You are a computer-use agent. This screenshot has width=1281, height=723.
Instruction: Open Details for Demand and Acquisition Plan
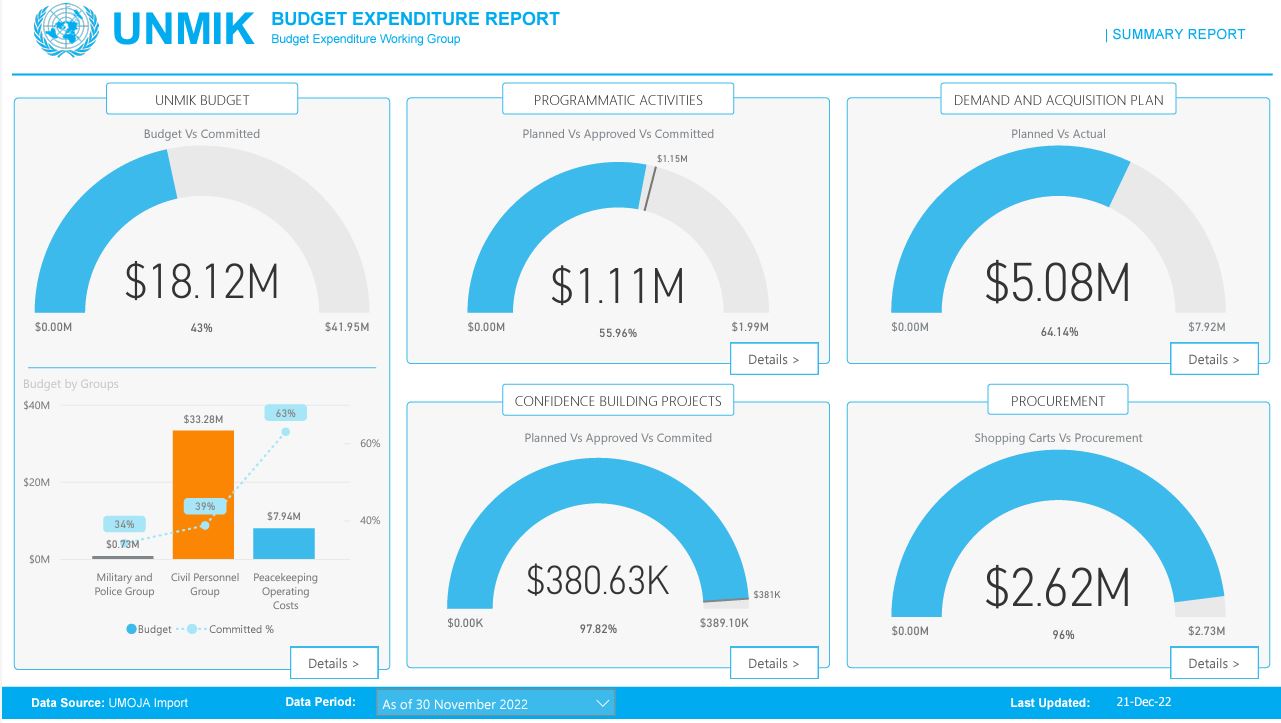1214,359
